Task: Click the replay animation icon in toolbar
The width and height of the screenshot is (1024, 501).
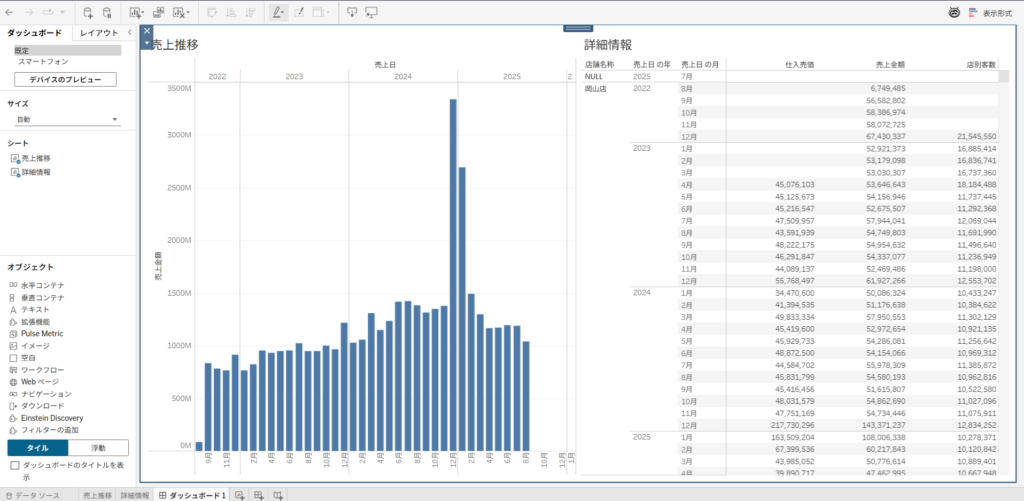Action: click(48, 12)
